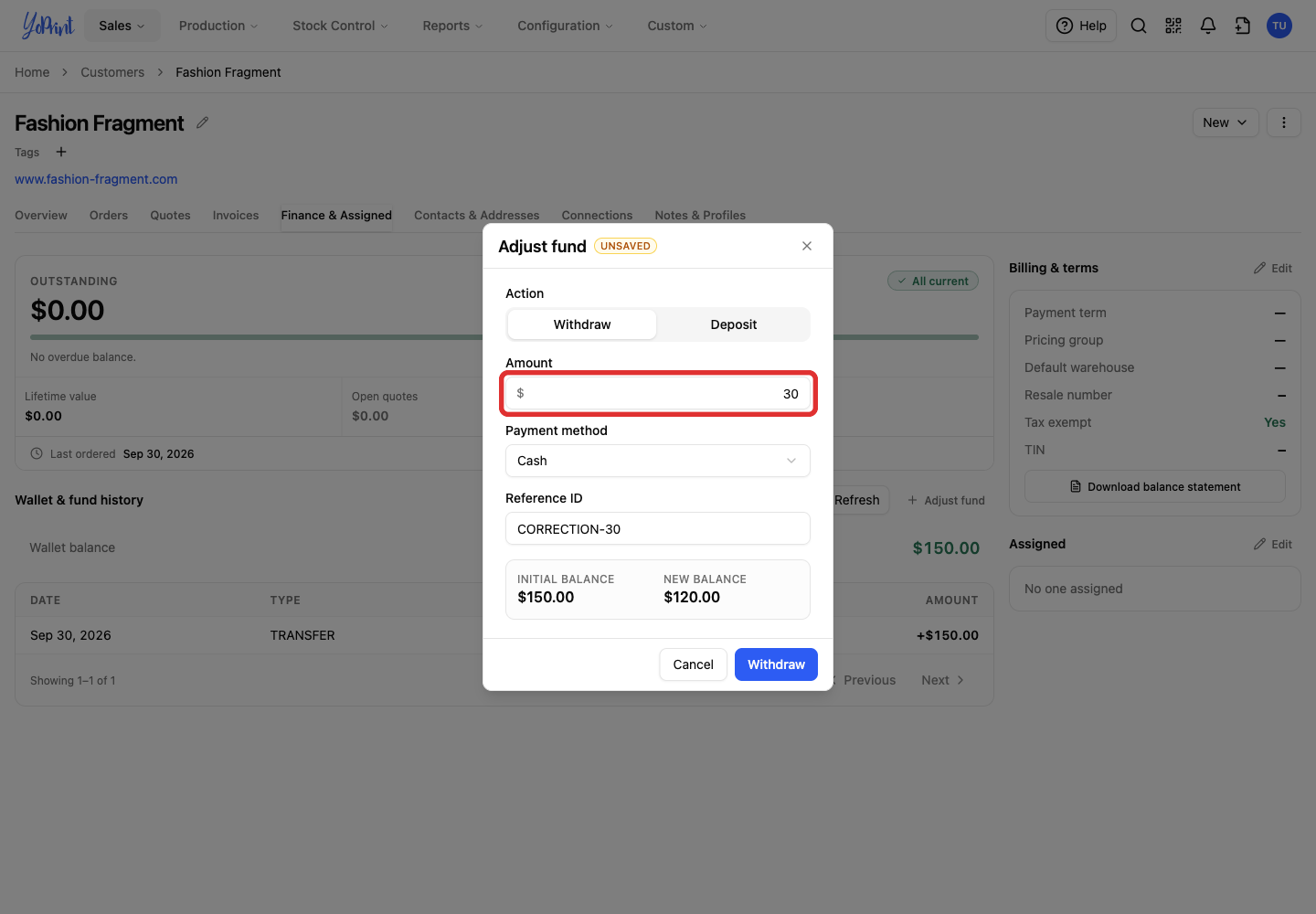The width and height of the screenshot is (1316, 914).
Task: Expand the Production menu
Action: tap(218, 26)
